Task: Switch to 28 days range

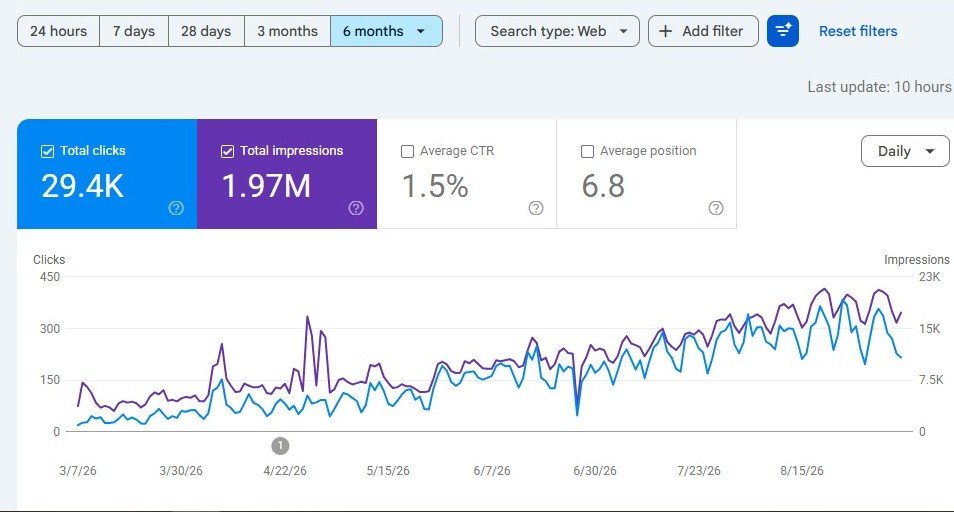Action: (x=206, y=31)
